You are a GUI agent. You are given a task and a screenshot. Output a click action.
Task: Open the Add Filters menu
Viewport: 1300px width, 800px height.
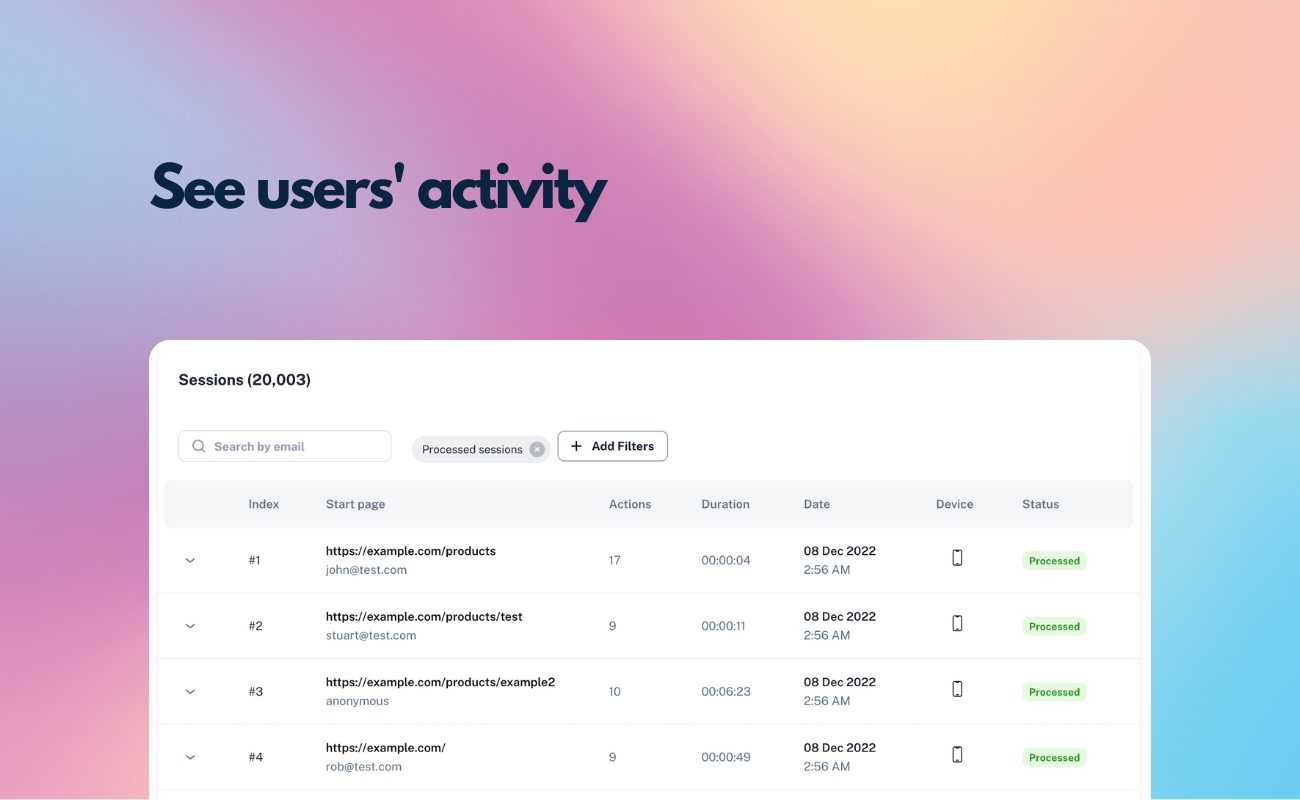coord(612,445)
